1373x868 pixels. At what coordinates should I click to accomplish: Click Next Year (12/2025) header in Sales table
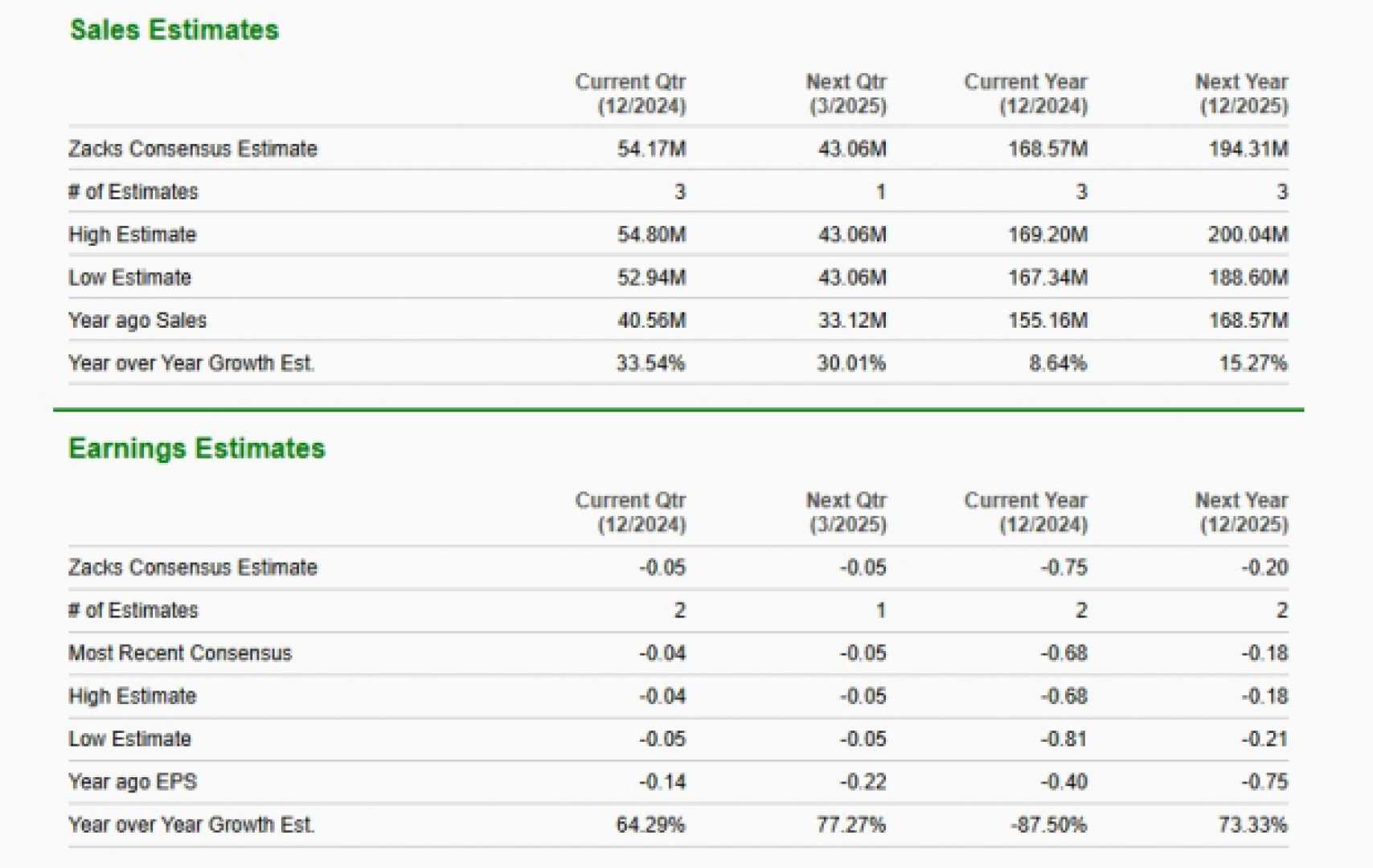1242,94
